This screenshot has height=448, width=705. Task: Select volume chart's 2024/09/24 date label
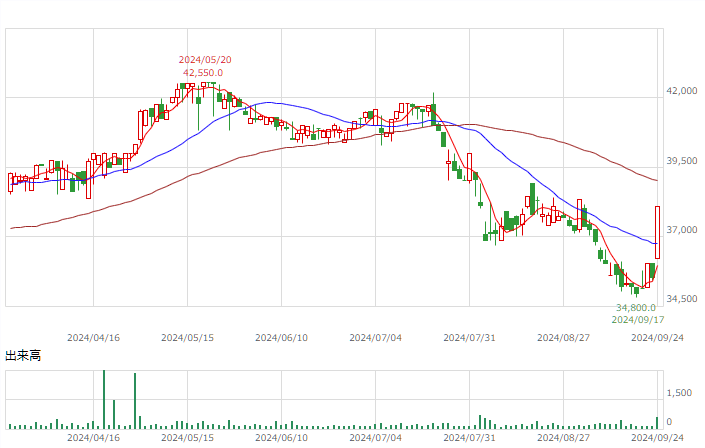click(657, 438)
